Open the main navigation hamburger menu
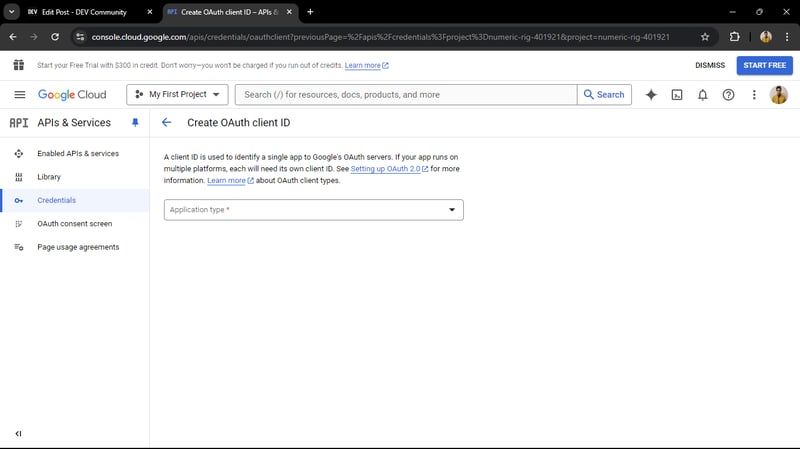The width and height of the screenshot is (800, 449). [19, 94]
